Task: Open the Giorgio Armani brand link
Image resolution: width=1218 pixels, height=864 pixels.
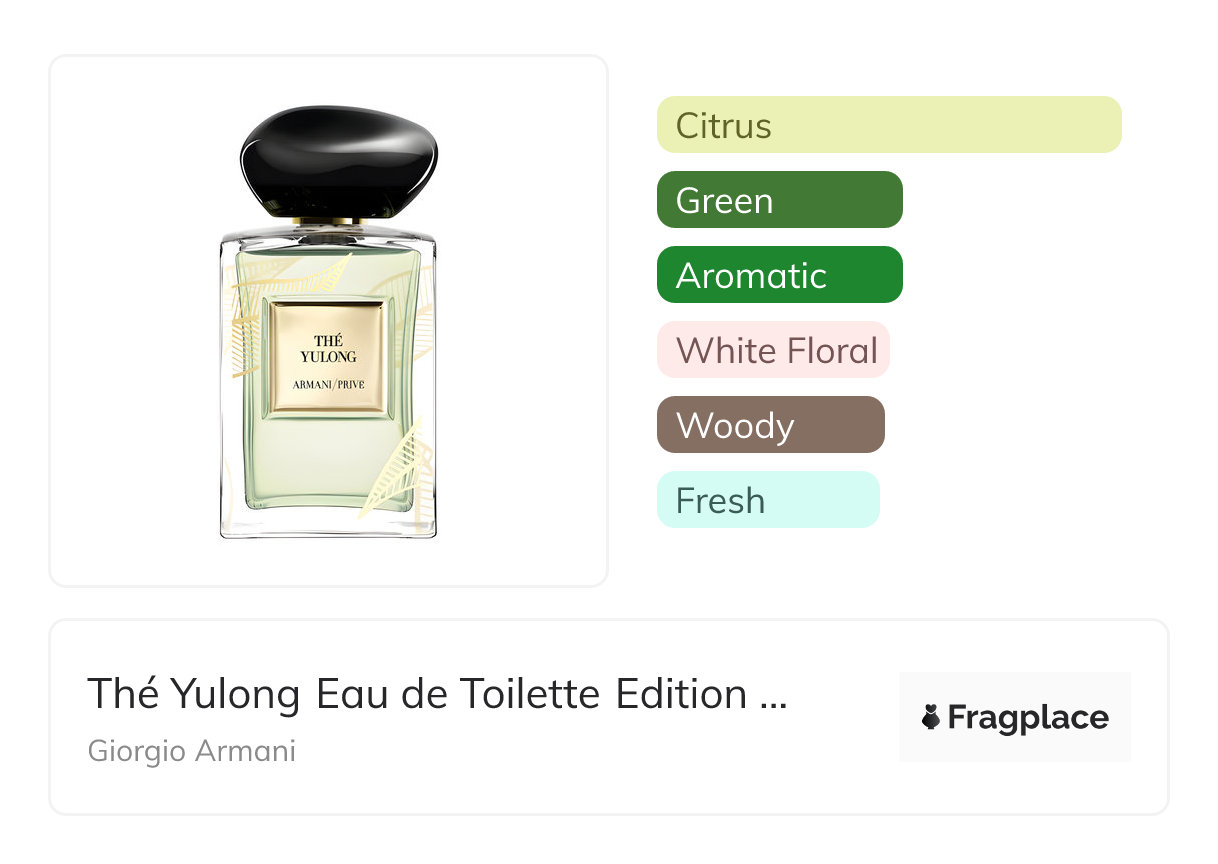Action: coord(192,751)
